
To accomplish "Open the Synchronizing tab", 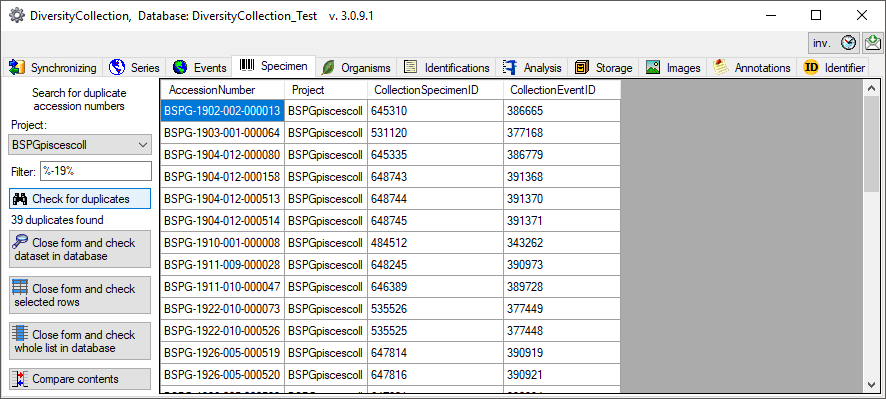I will [54, 68].
